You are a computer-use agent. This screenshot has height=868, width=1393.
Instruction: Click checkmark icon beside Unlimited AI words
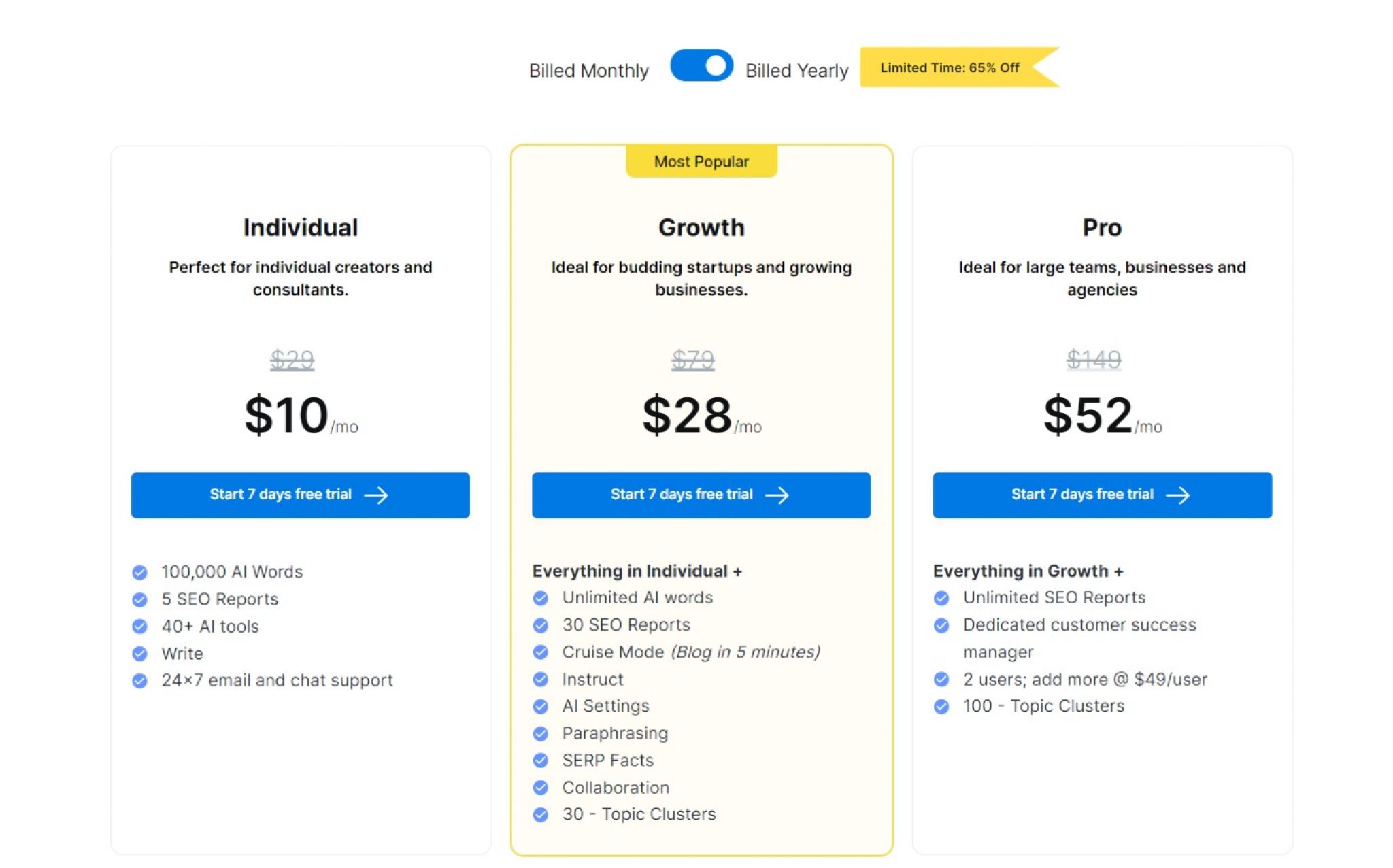click(x=541, y=599)
